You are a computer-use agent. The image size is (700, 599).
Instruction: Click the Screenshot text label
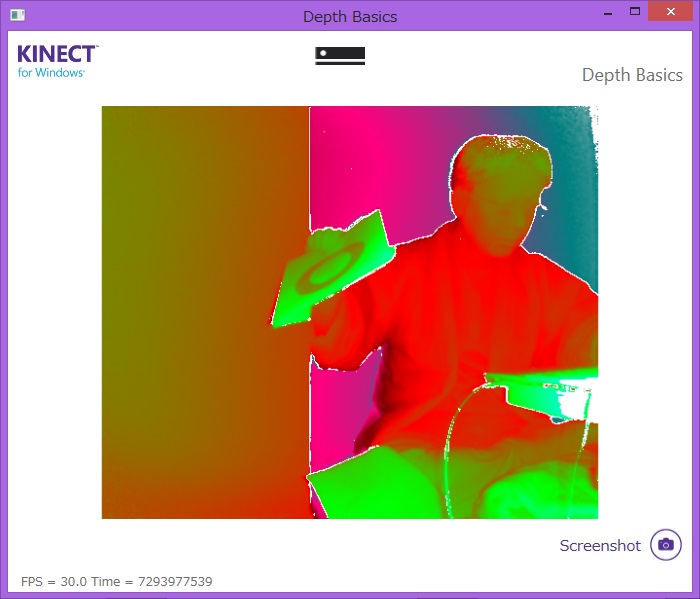pos(600,545)
